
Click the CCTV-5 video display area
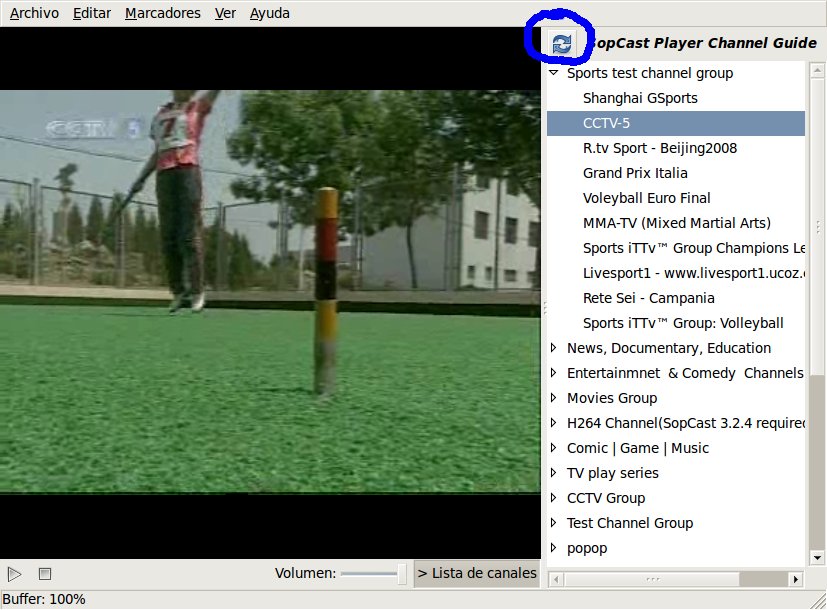(270, 293)
